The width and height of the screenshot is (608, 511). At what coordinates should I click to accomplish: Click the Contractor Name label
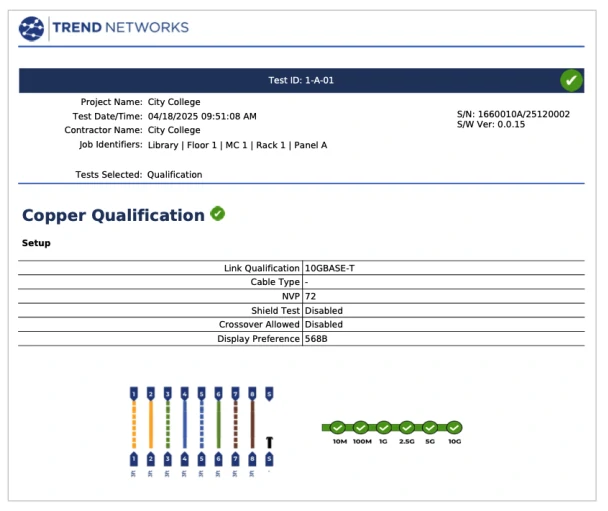tap(104, 130)
